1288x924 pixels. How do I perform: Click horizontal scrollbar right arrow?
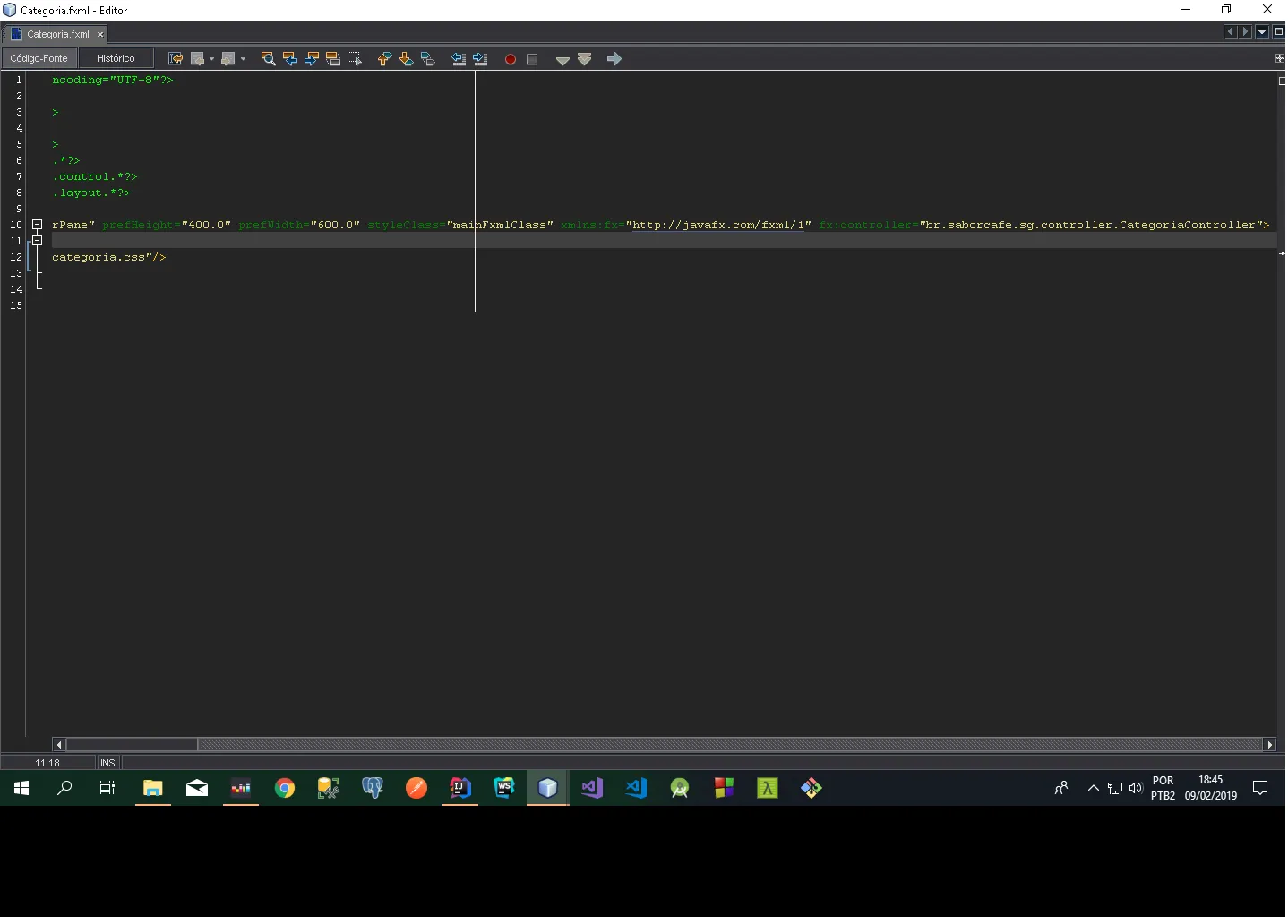(1269, 745)
